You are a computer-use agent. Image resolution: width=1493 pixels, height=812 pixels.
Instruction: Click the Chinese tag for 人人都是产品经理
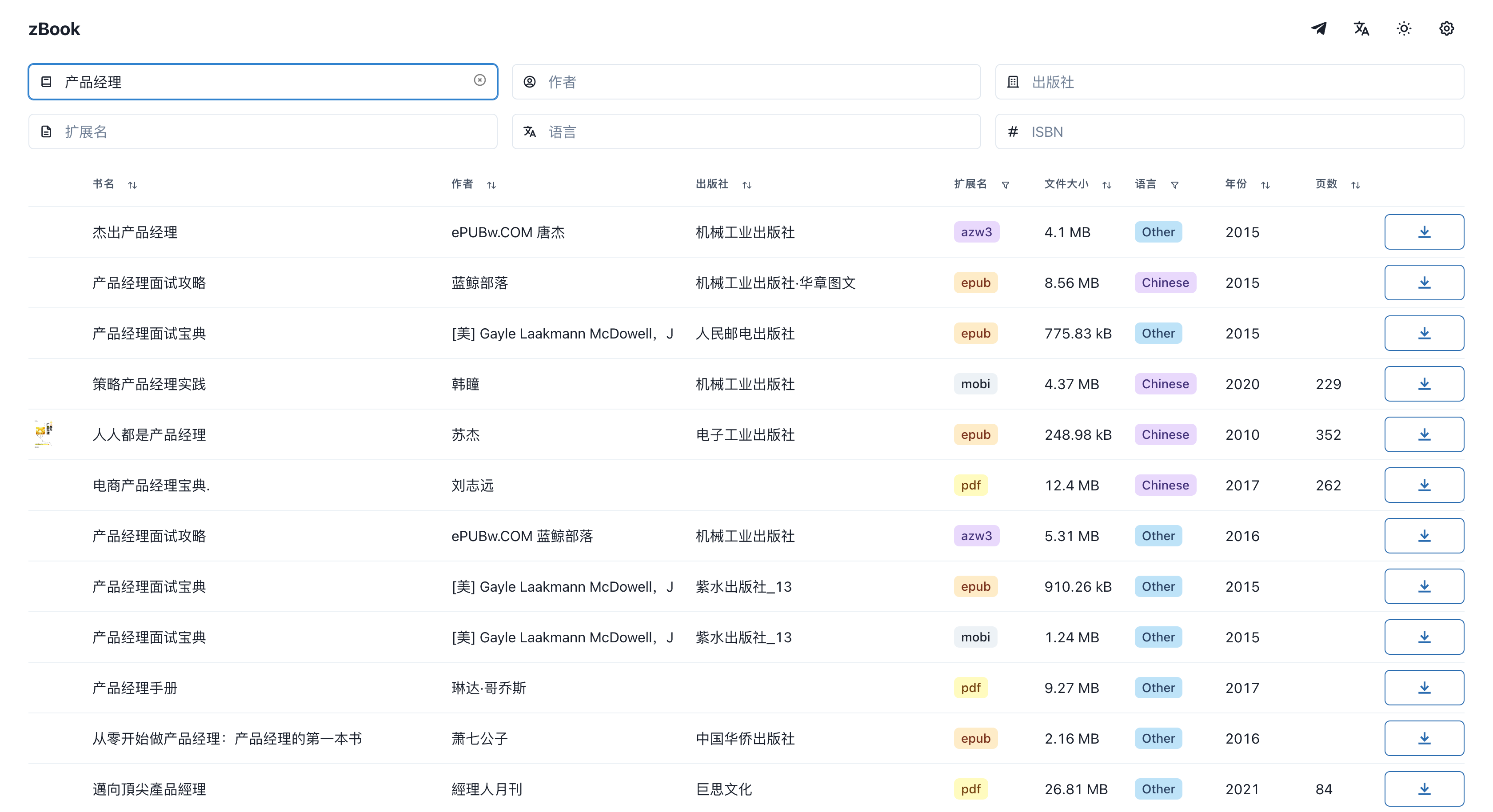click(1165, 434)
